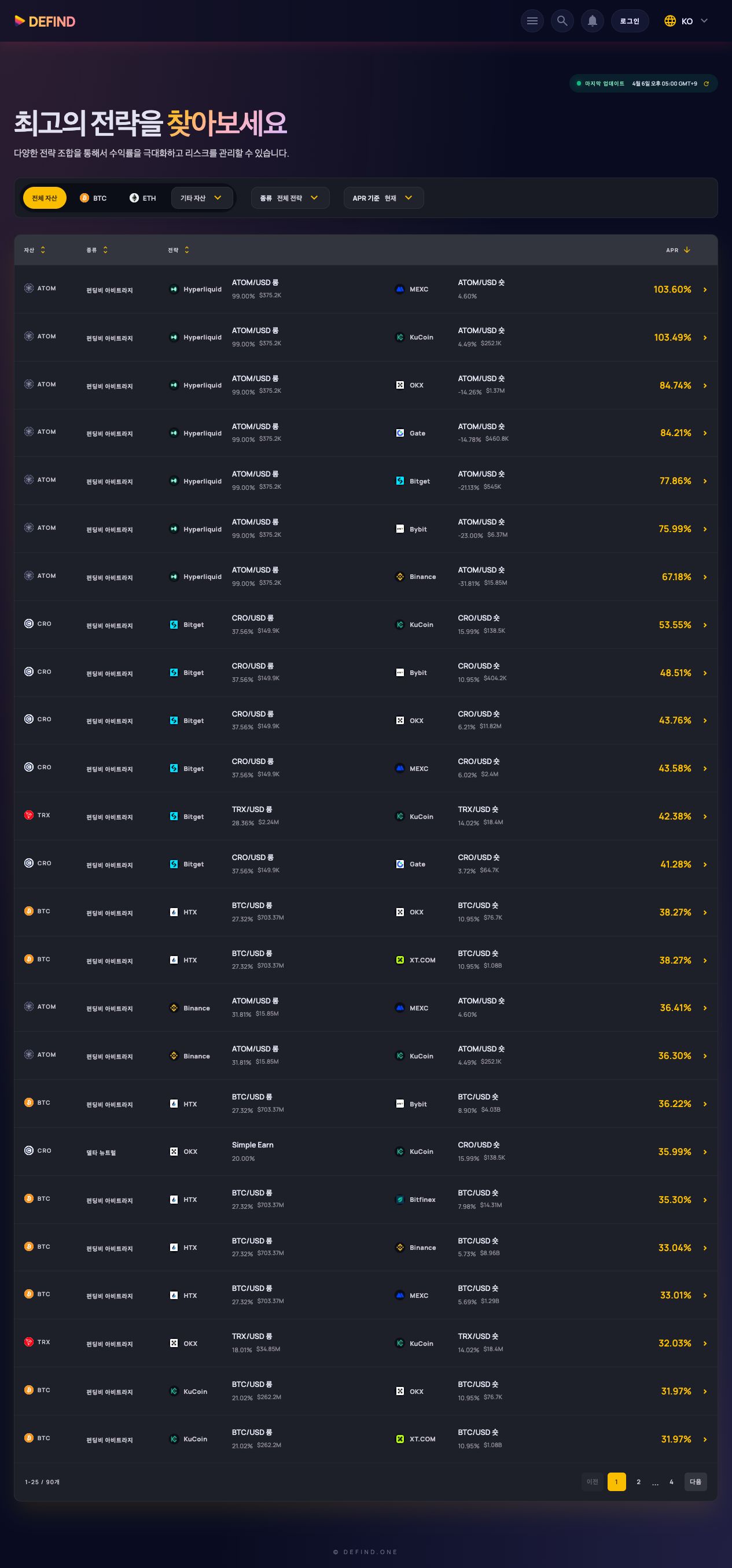Image resolution: width=732 pixels, height=1568 pixels.
Task: Open the hamburger menu icon
Action: pyautogui.click(x=532, y=21)
